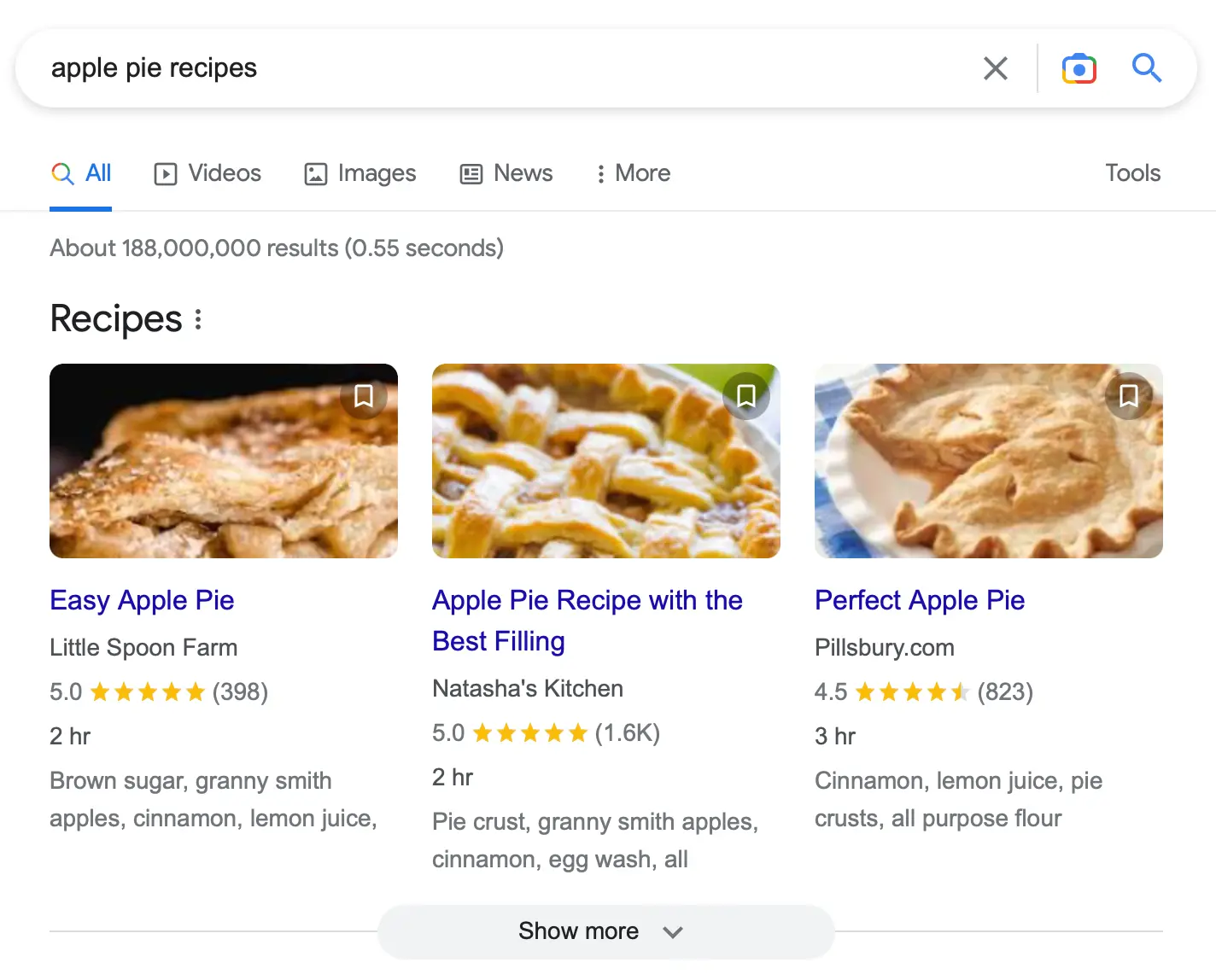This screenshot has width=1216, height=980.
Task: Open Google Lens camera search
Action: pyautogui.click(x=1079, y=68)
